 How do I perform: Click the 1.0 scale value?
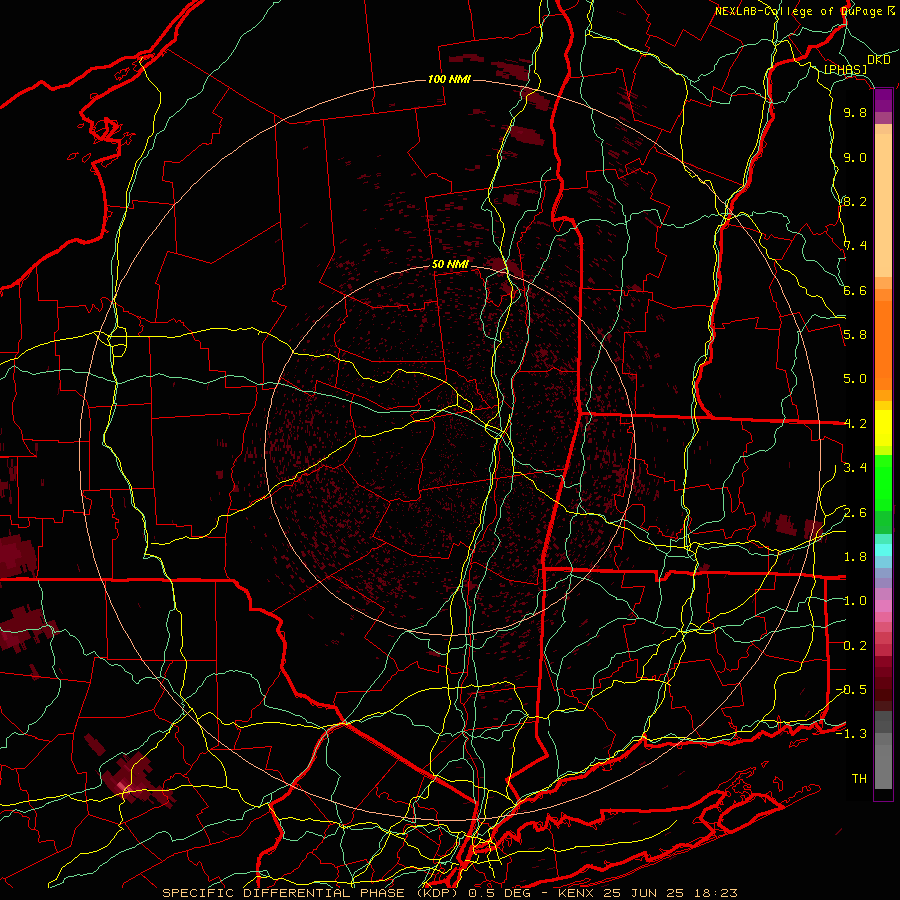click(855, 602)
